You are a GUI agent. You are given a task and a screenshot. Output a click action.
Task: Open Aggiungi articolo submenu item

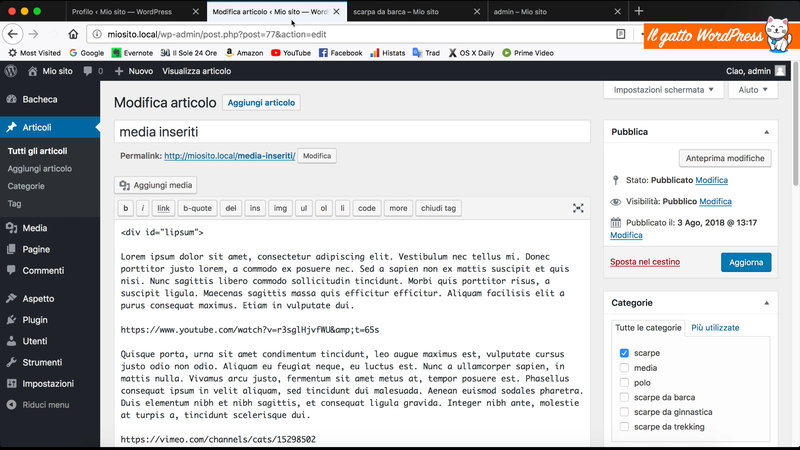[39, 168]
